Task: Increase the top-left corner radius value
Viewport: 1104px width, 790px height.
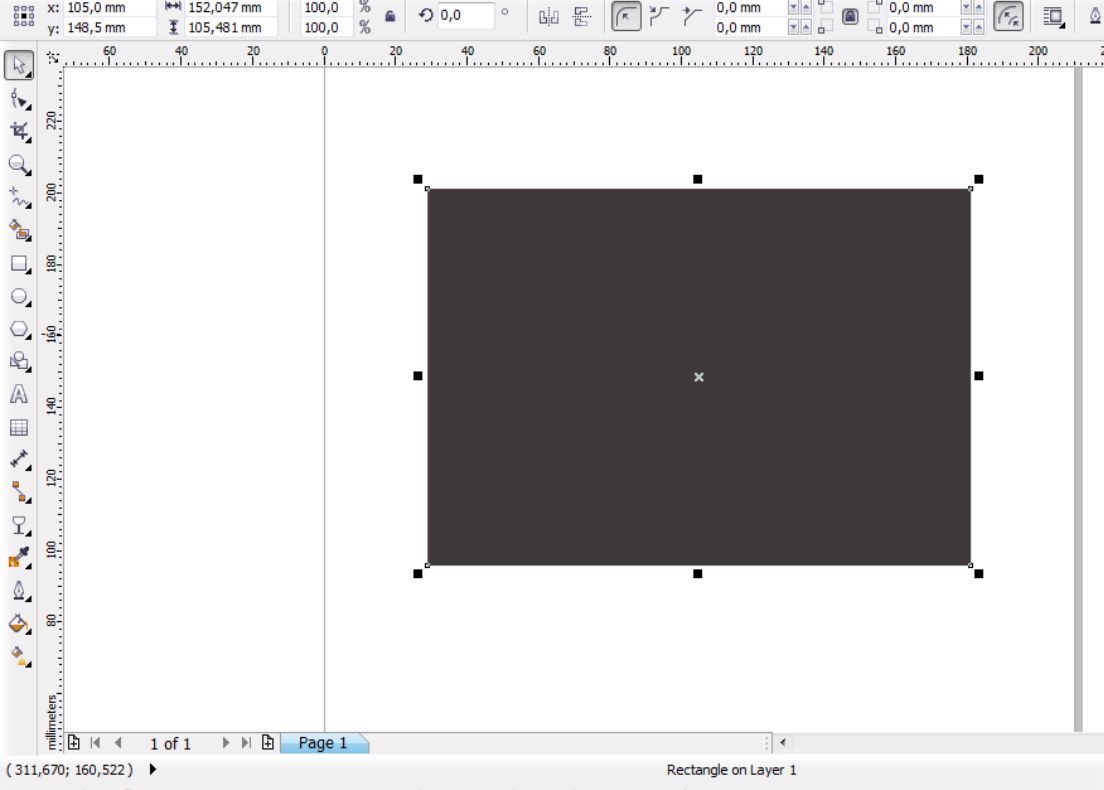Action: coord(807,8)
